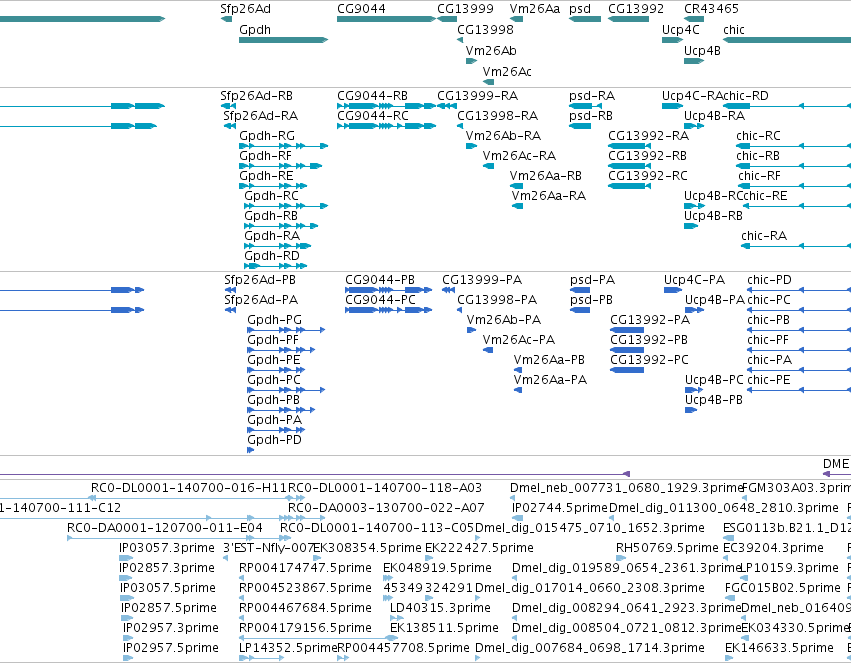Click the CG13999 gene label
851x663 pixels.
[x=465, y=9]
